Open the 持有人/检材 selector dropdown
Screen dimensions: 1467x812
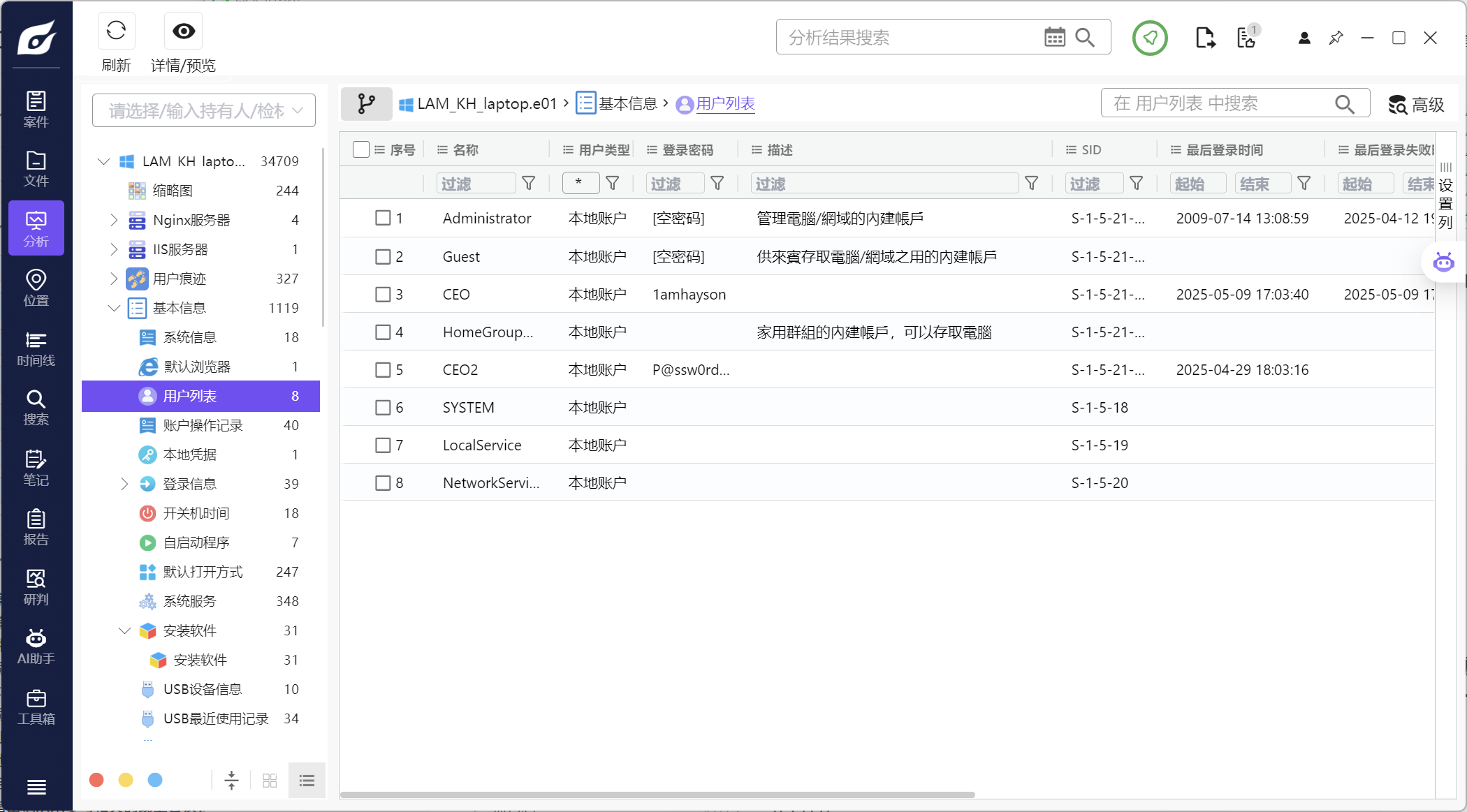204,110
